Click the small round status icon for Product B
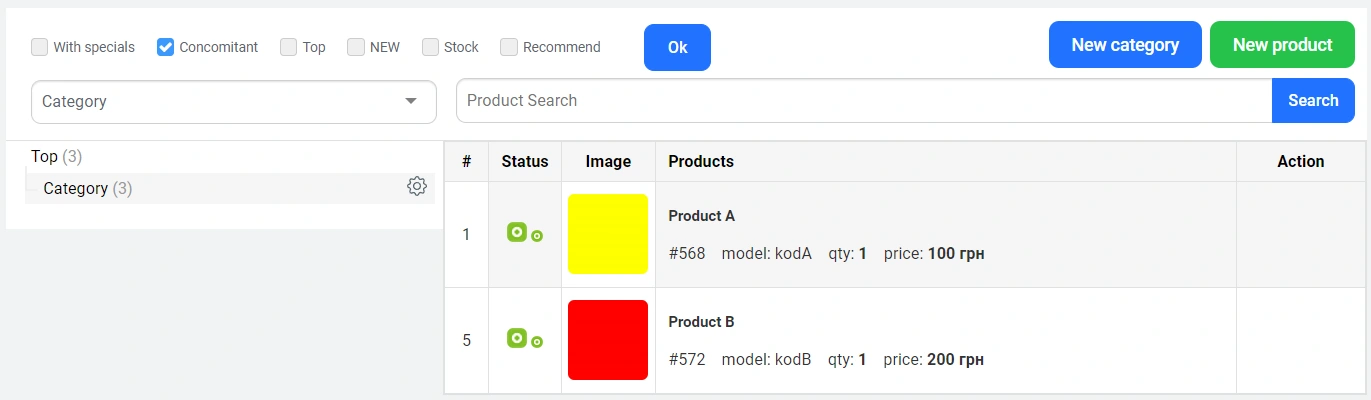The image size is (1371, 400). pyautogui.click(x=537, y=342)
